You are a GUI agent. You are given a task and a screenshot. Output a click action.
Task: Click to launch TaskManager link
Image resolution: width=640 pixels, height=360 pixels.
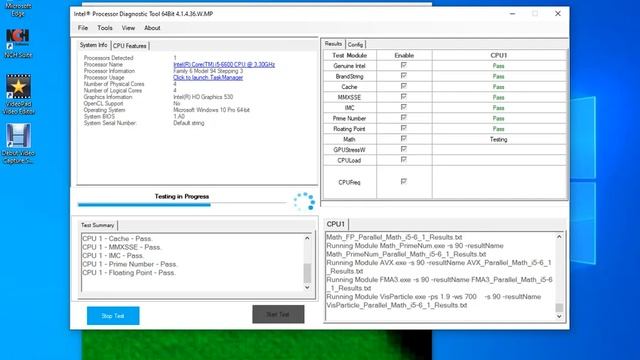click(x=208, y=78)
